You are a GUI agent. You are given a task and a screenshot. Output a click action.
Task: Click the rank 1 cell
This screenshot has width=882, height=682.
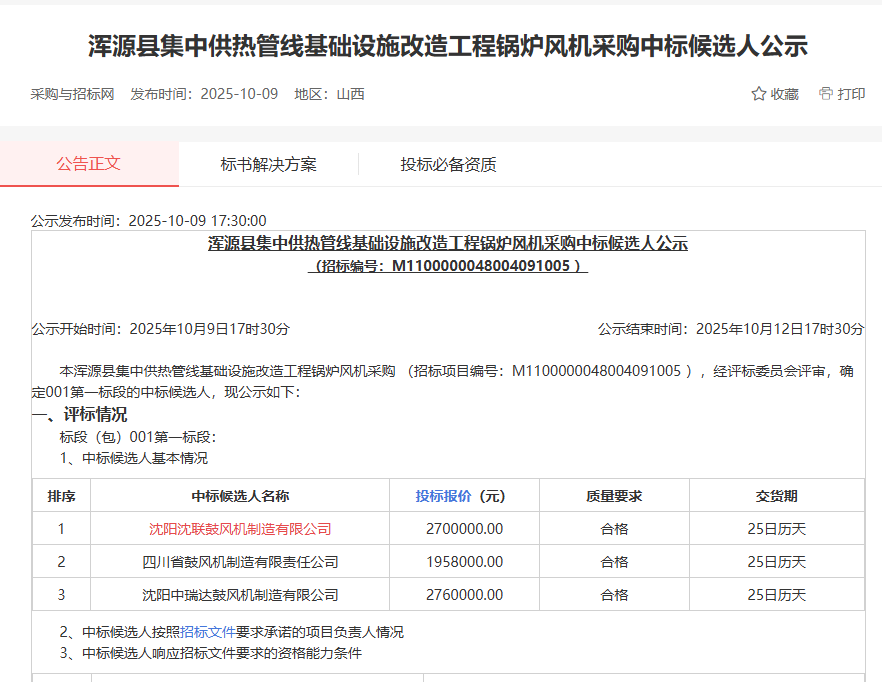(61, 529)
